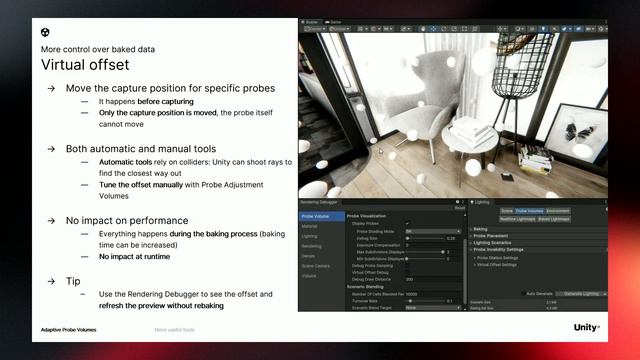Screen dimensions: 640x360
Task: Select the Lighting window tab
Action: coord(480,202)
